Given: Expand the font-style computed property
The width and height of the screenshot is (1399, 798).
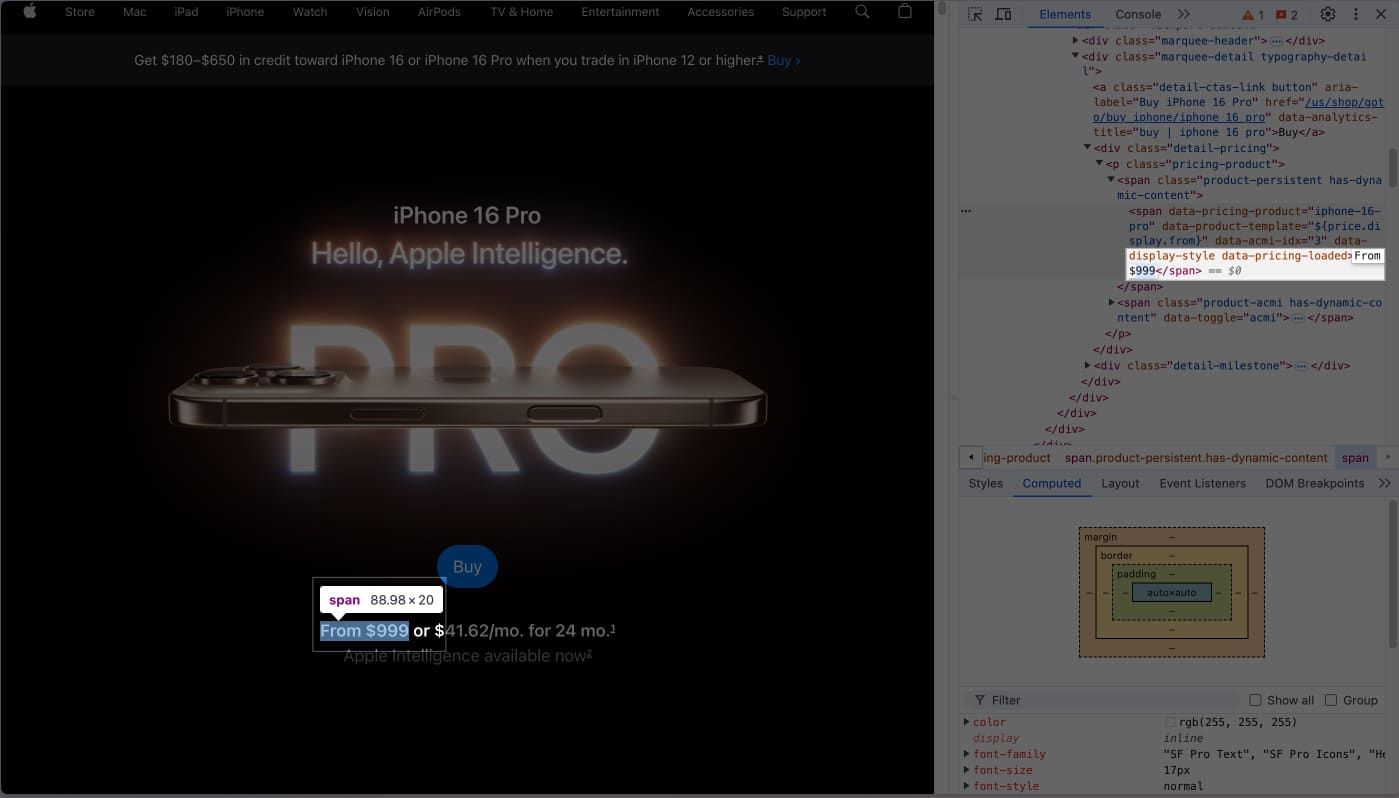Looking at the screenshot, I should 966,786.
